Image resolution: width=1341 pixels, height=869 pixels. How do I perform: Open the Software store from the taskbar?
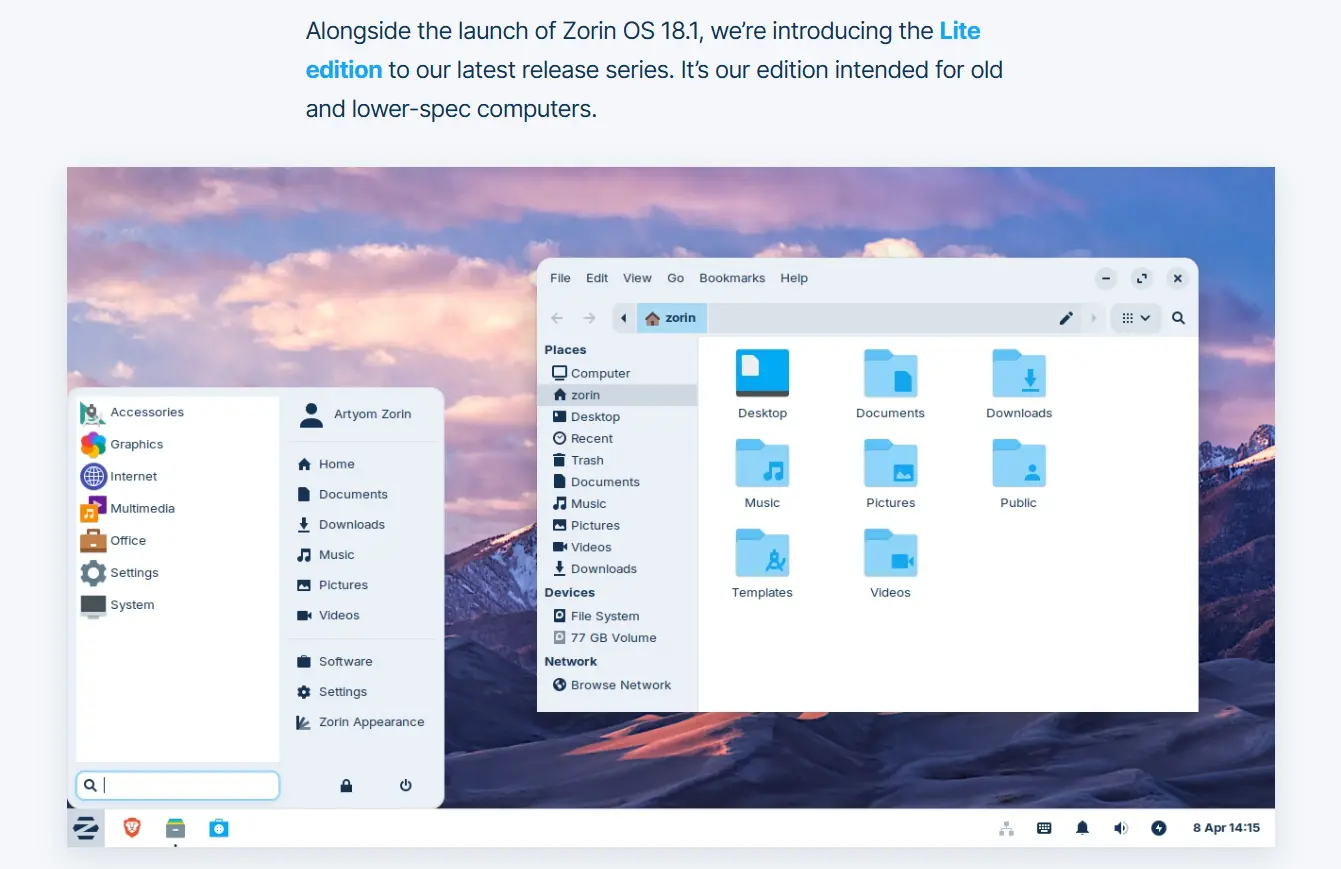click(219, 828)
